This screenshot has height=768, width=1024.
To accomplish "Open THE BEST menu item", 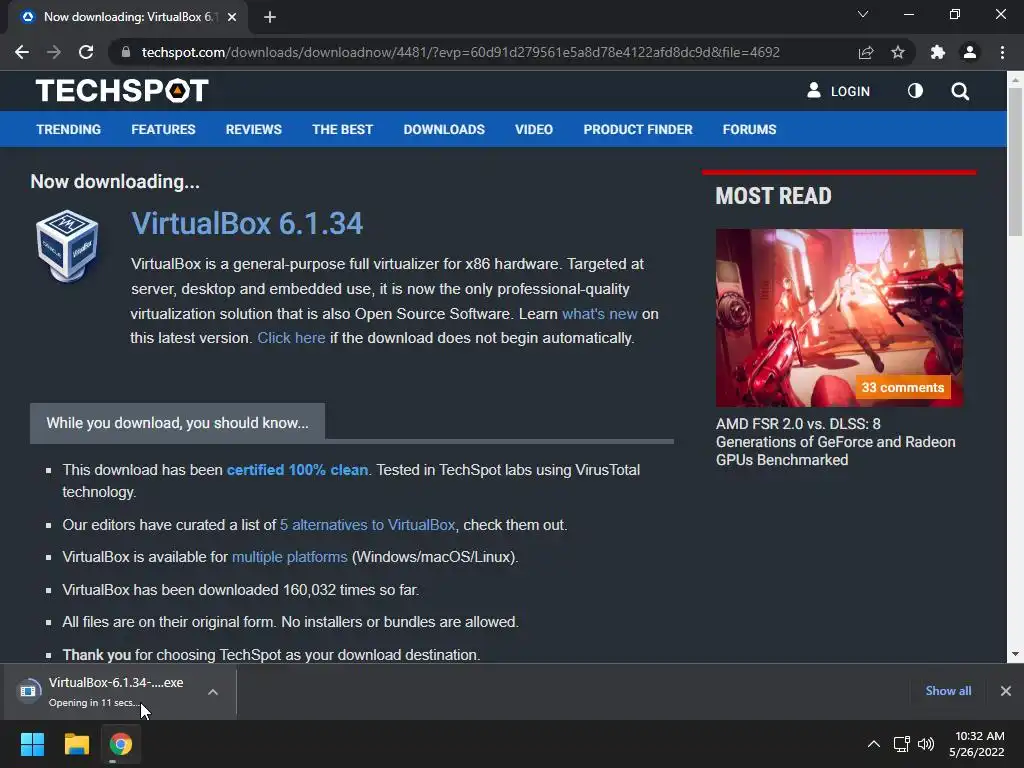I will coord(342,129).
